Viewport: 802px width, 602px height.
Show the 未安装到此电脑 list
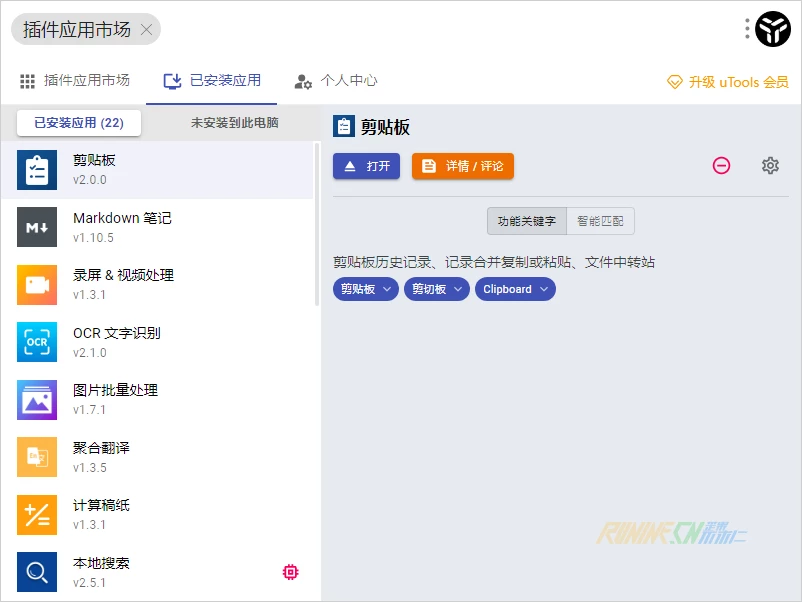pos(234,123)
